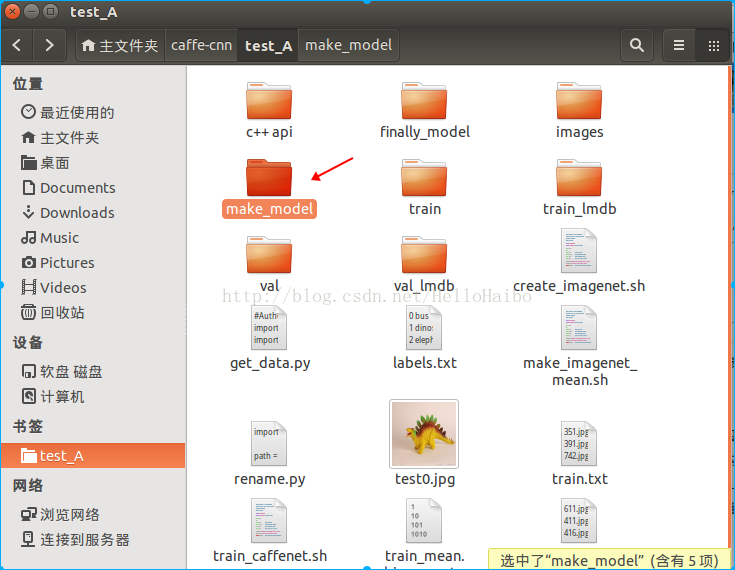The height and width of the screenshot is (570, 735).
Task: Open the images folder
Action: 579,101
